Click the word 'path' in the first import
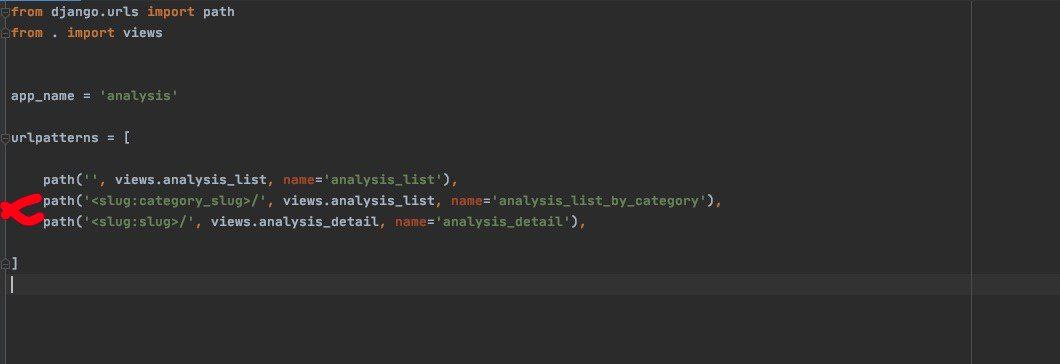Image resolution: width=1060 pixels, height=364 pixels. tap(218, 12)
